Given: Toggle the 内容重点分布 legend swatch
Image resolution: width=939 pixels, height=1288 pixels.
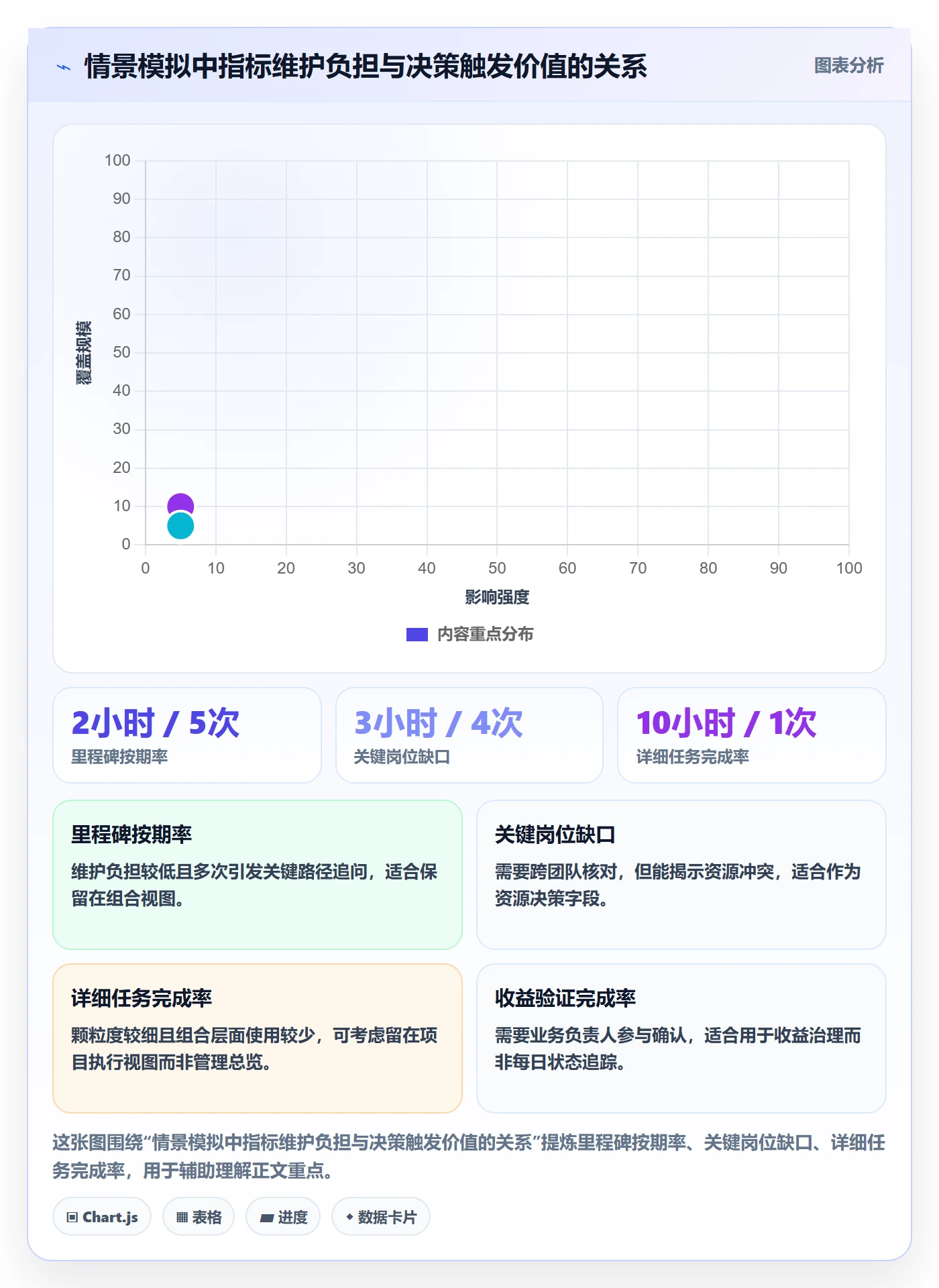Looking at the screenshot, I should click(417, 634).
